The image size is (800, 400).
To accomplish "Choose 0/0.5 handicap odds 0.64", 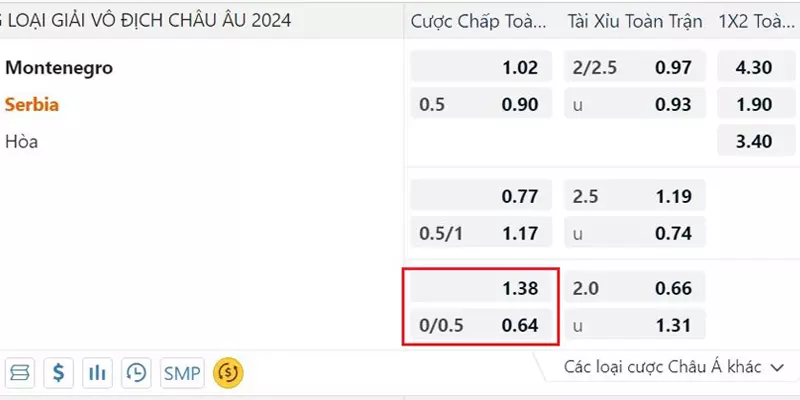I will 481,325.
